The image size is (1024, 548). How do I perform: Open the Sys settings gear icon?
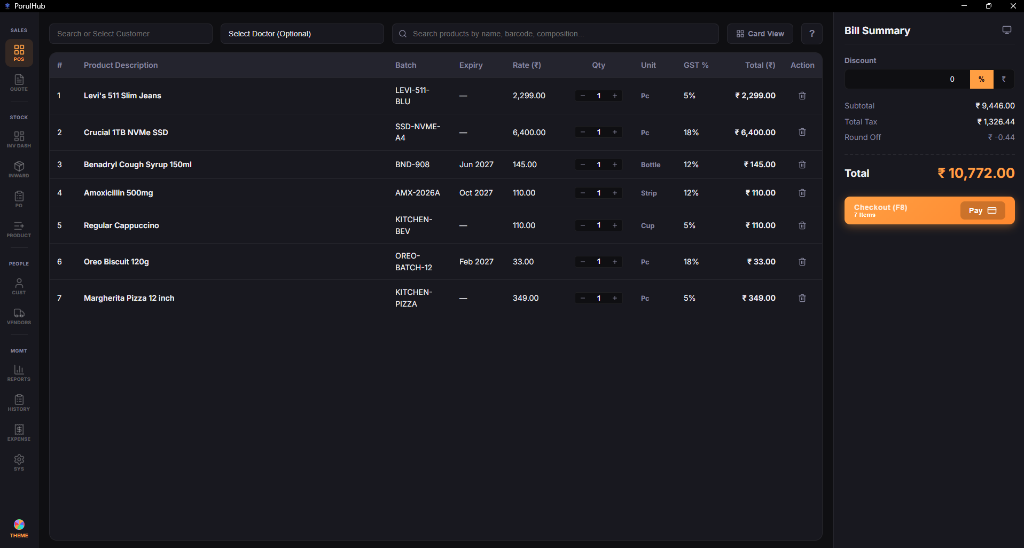[x=19, y=462]
